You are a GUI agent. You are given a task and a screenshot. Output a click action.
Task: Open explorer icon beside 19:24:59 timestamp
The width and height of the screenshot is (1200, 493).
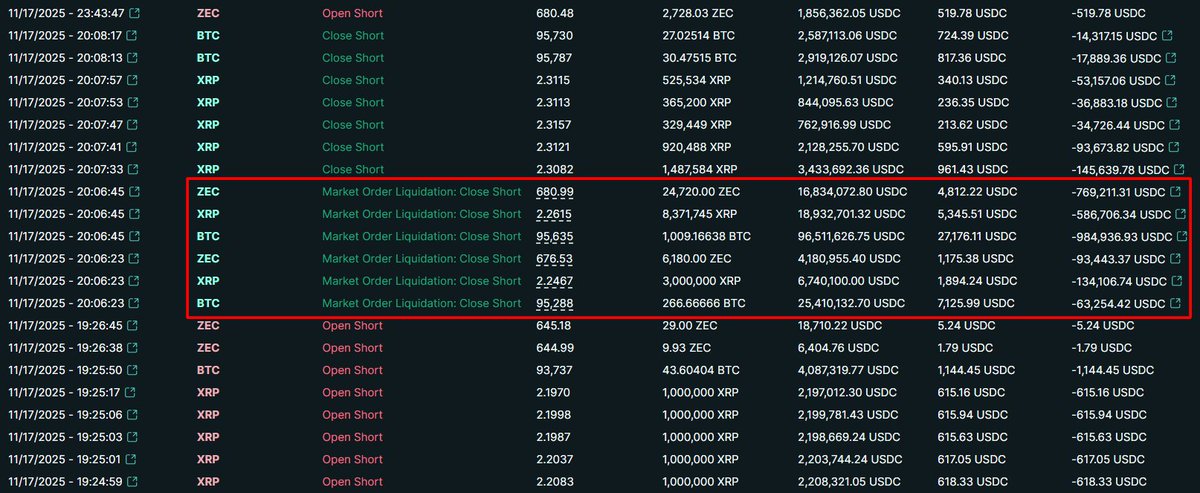click(x=134, y=482)
